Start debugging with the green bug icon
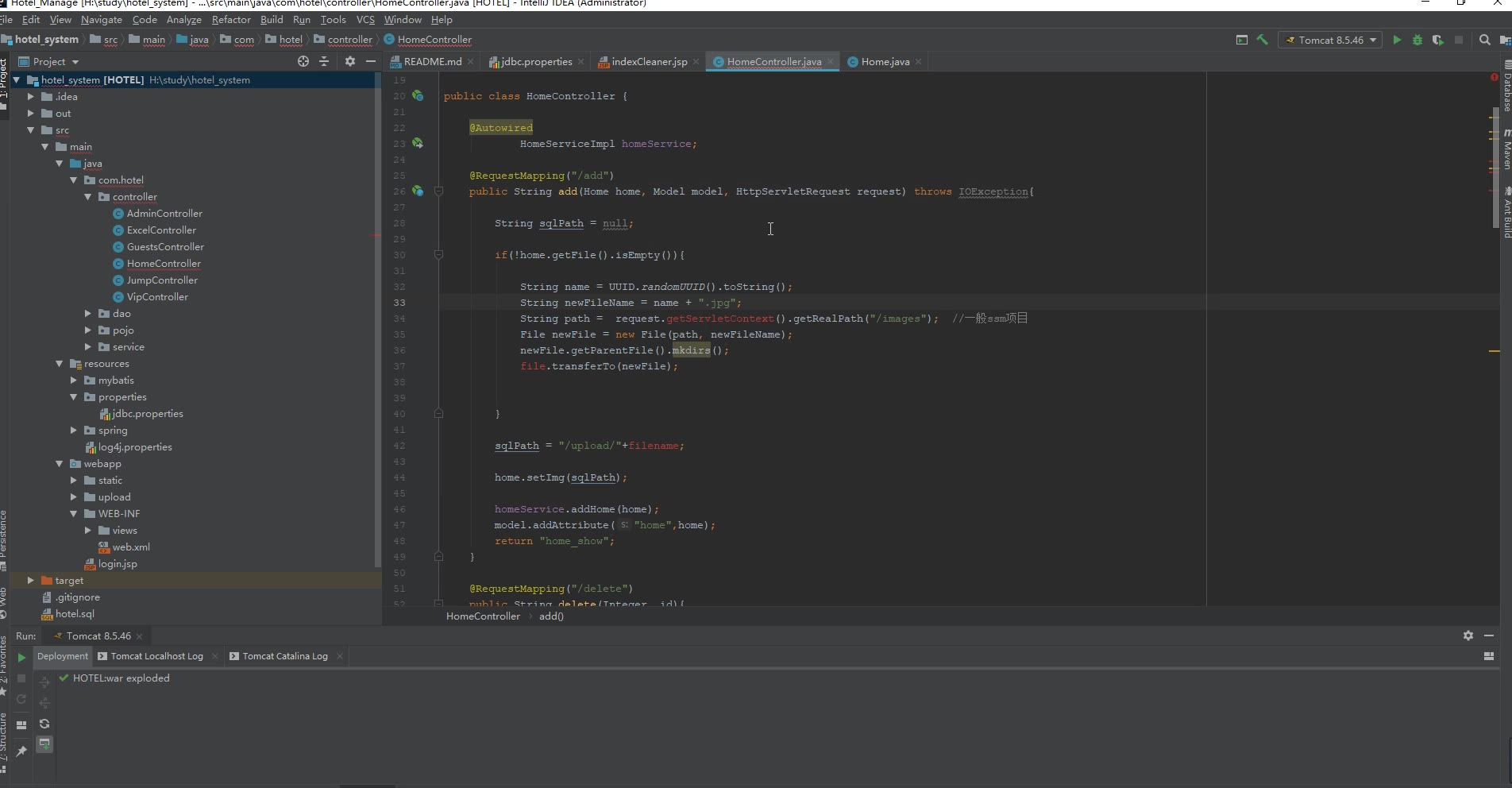 pyautogui.click(x=1417, y=40)
